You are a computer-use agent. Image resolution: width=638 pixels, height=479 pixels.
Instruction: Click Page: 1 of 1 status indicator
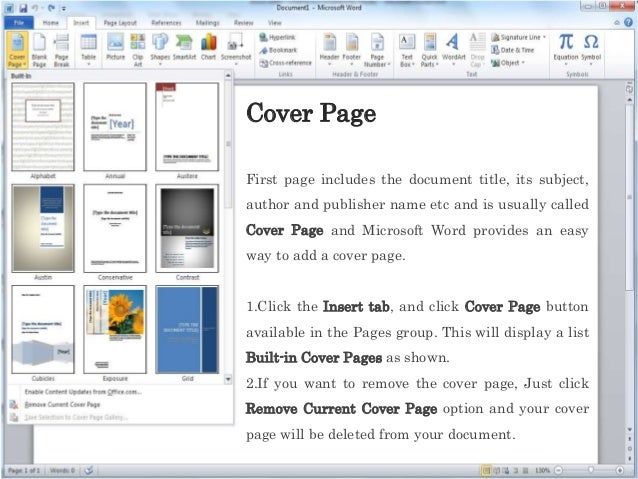click(x=24, y=470)
